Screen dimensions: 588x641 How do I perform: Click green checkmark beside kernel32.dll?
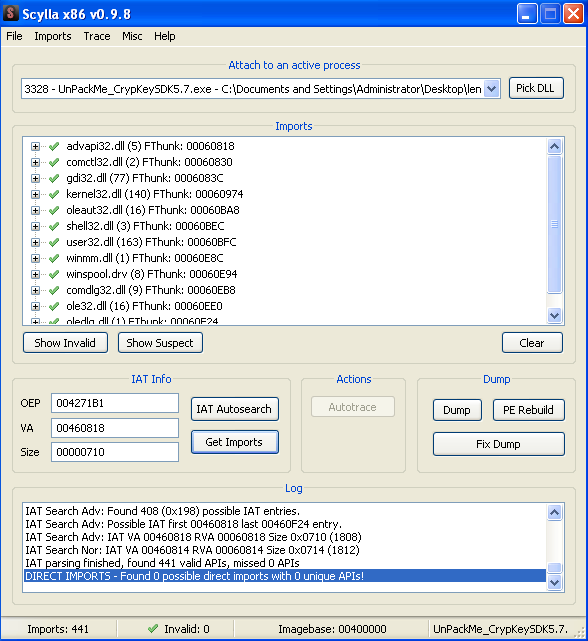click(x=54, y=194)
